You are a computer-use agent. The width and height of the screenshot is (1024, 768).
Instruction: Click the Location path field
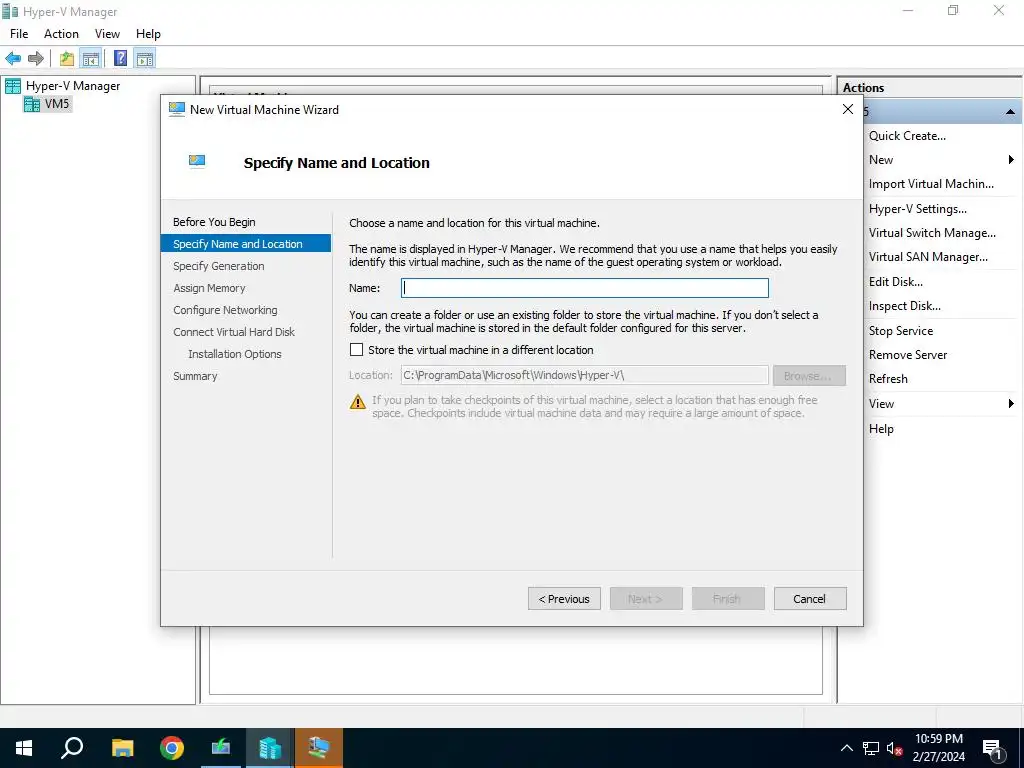(584, 376)
